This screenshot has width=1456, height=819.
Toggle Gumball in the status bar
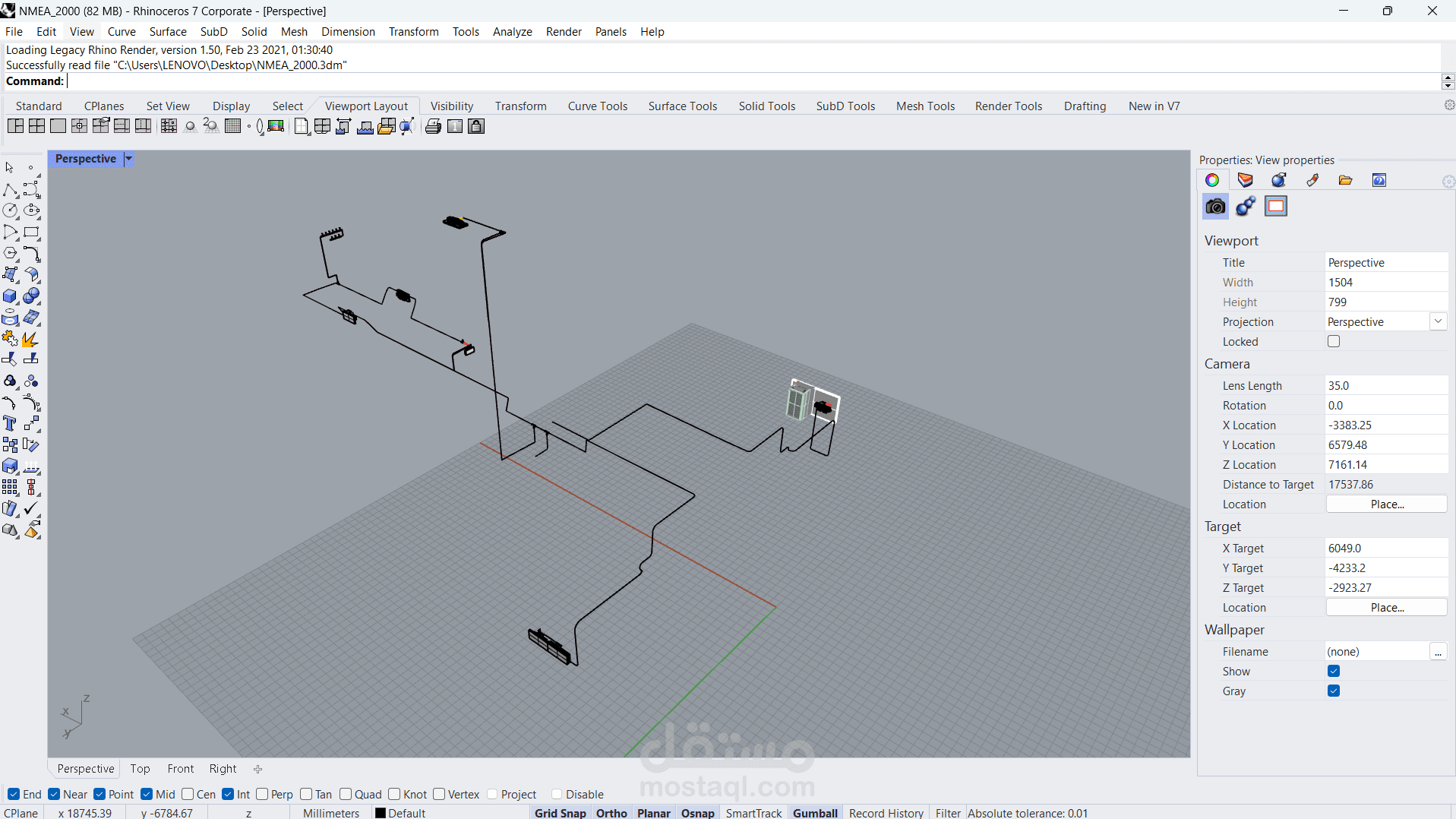point(815,812)
